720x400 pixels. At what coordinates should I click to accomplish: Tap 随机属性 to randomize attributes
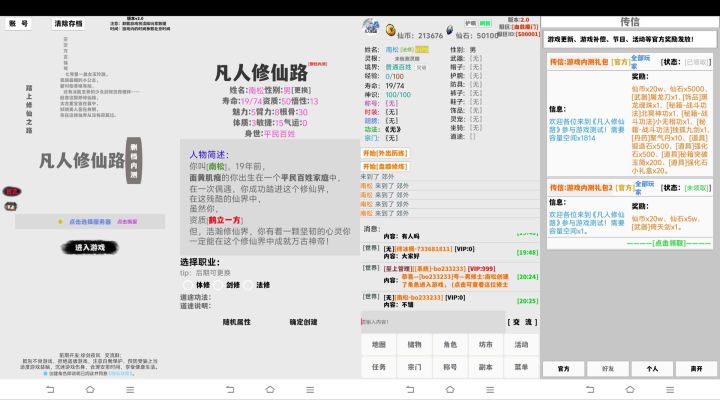tap(236, 322)
